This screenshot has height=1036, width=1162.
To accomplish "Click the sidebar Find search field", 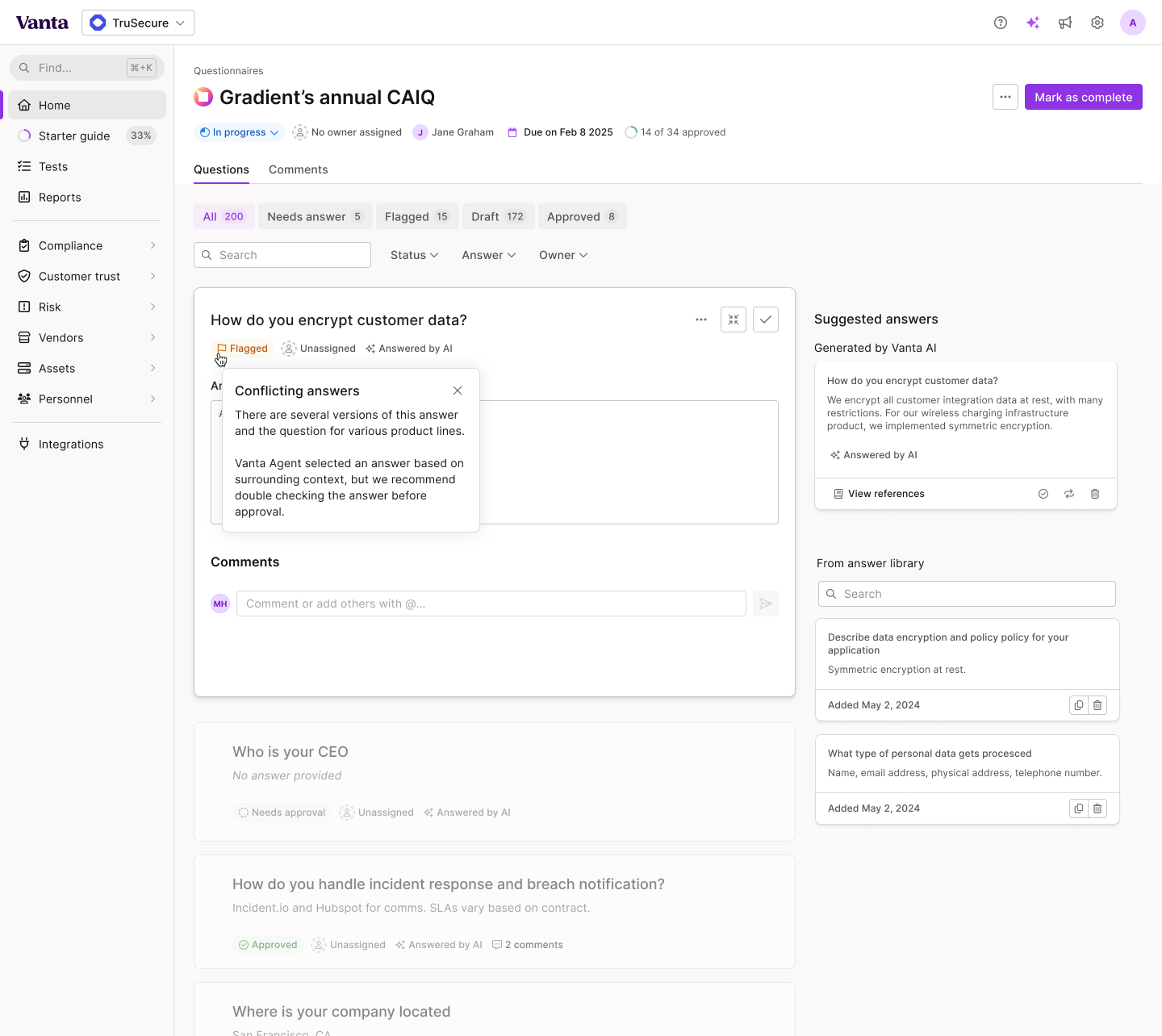I will (87, 68).
